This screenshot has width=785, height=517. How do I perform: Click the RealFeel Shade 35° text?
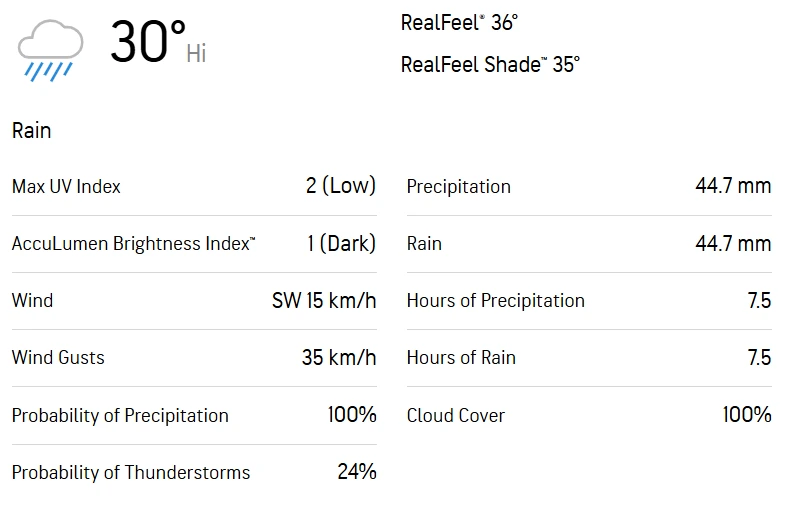[x=490, y=65]
